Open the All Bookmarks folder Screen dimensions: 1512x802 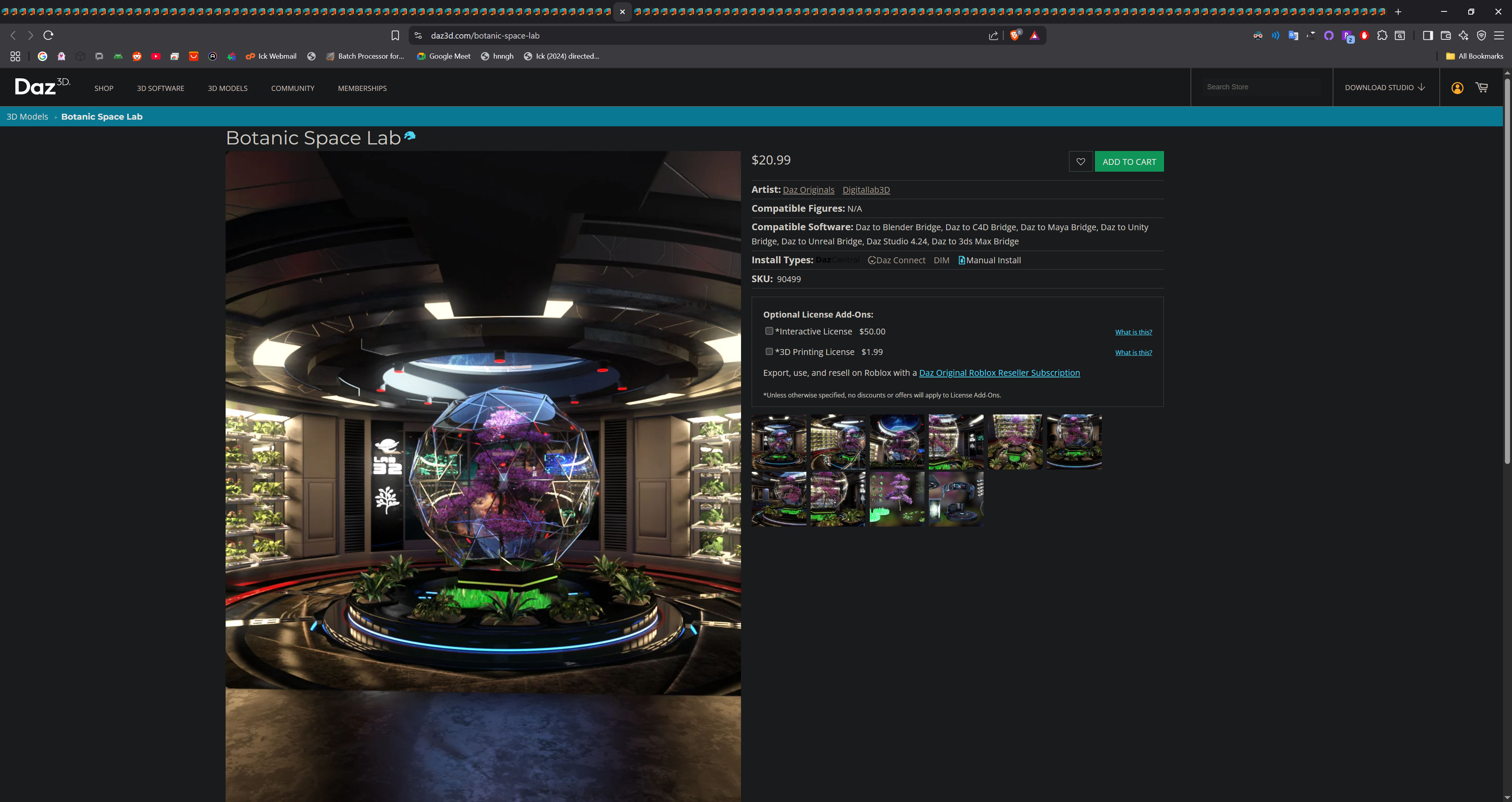coord(1475,56)
